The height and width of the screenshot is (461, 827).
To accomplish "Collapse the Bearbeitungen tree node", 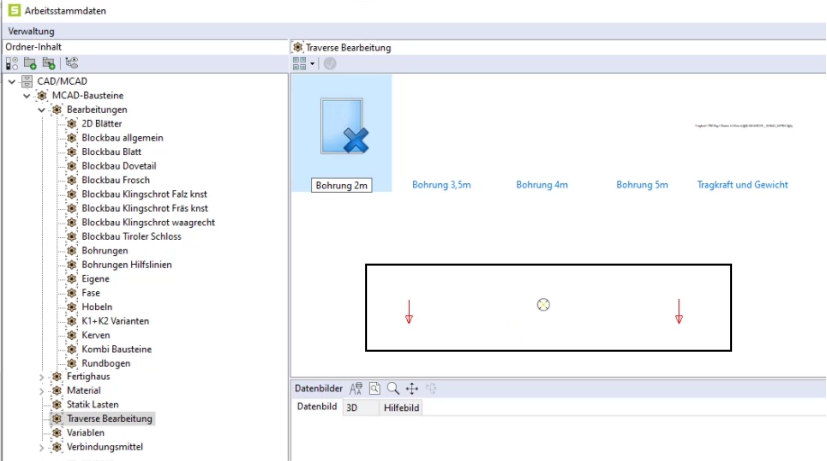I will pyautogui.click(x=41, y=110).
